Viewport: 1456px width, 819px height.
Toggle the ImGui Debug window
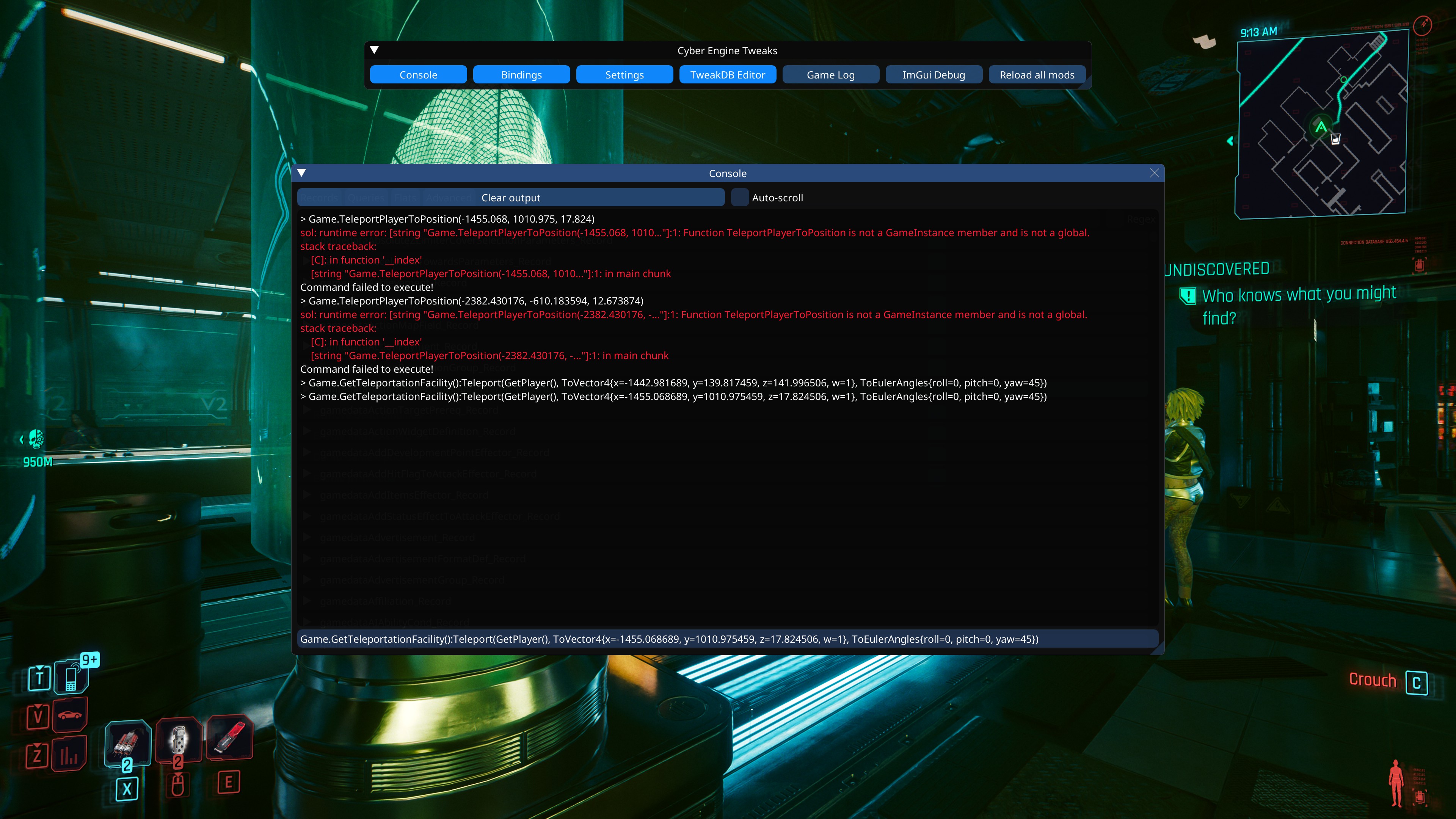coord(933,75)
